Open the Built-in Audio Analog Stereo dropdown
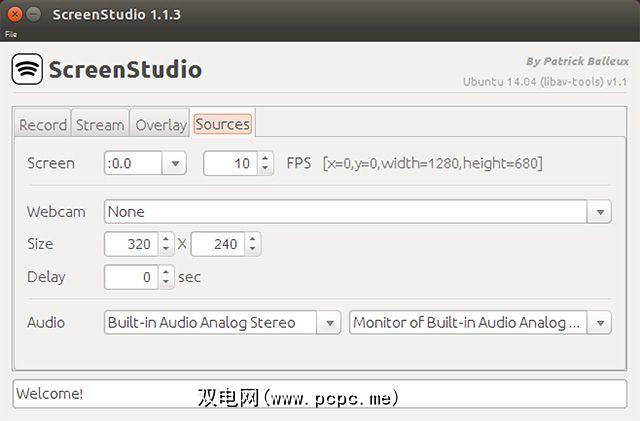 point(330,323)
